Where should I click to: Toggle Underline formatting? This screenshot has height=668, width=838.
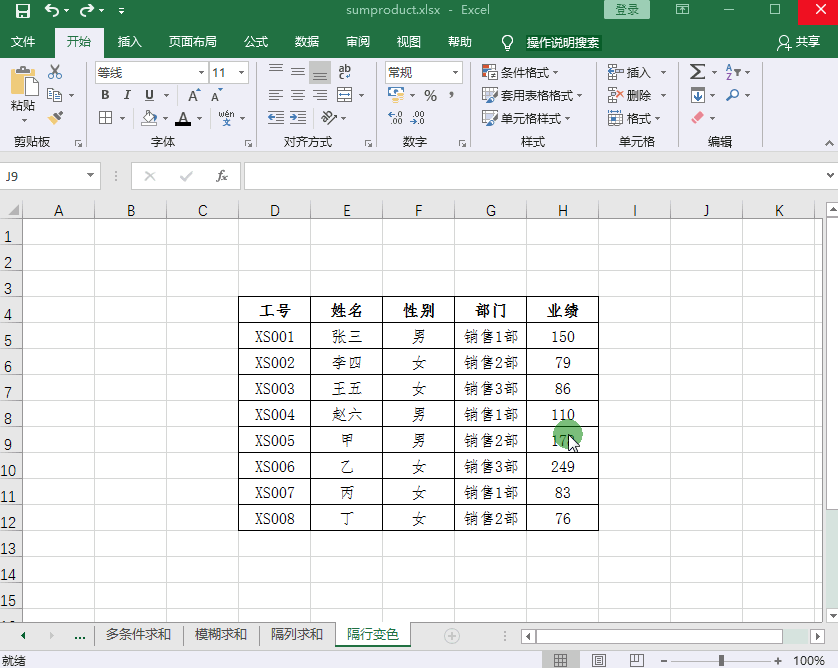click(150, 95)
